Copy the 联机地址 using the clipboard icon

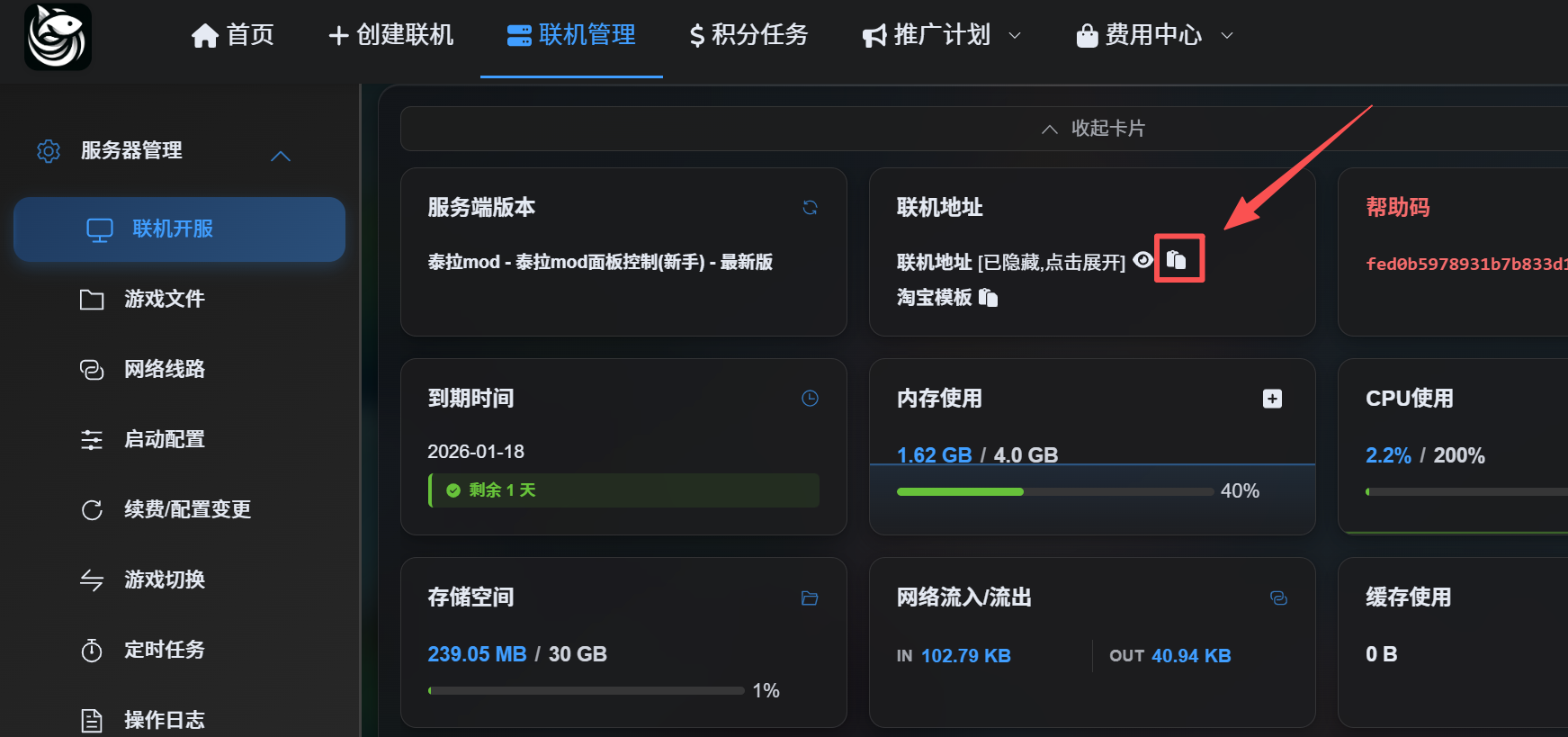tap(1177, 260)
